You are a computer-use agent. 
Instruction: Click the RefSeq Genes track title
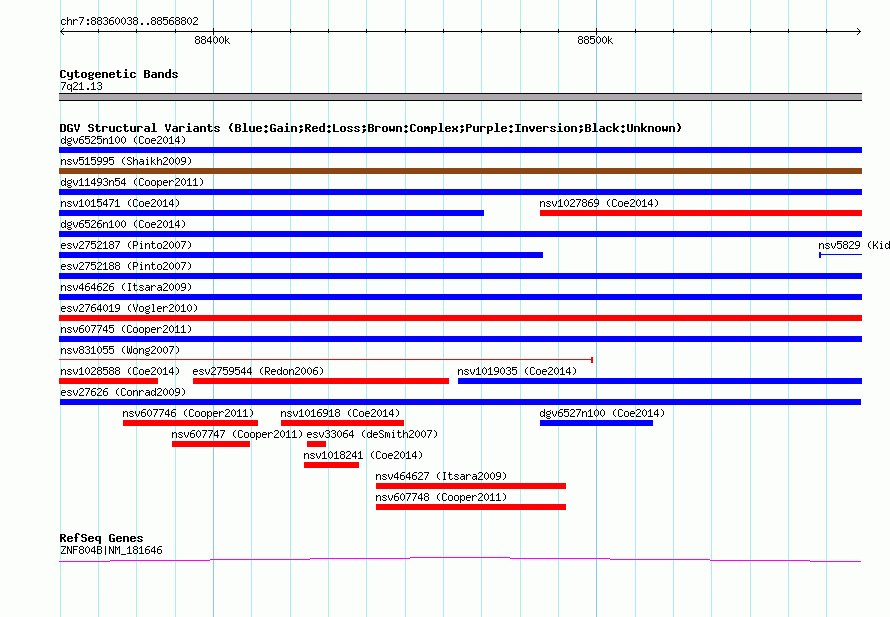[101, 538]
